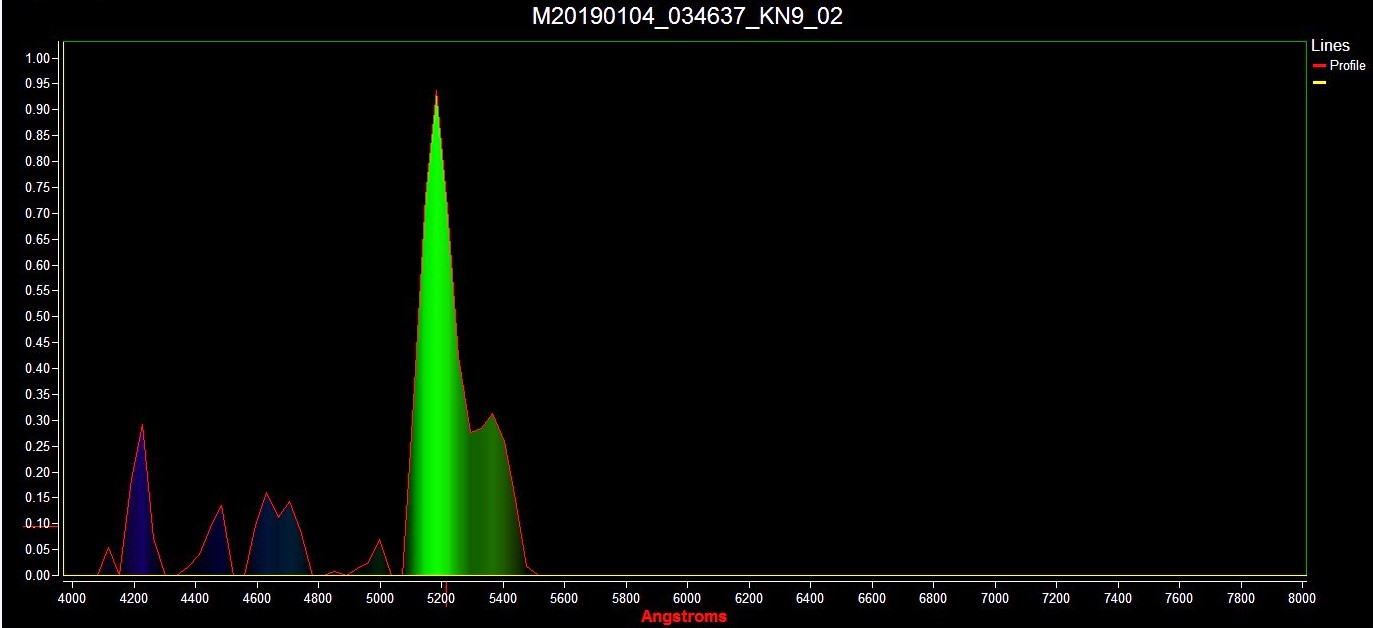This screenshot has height=628, width=1373.
Task: Click the 1.00 y-axis tick label
Action: [37, 58]
